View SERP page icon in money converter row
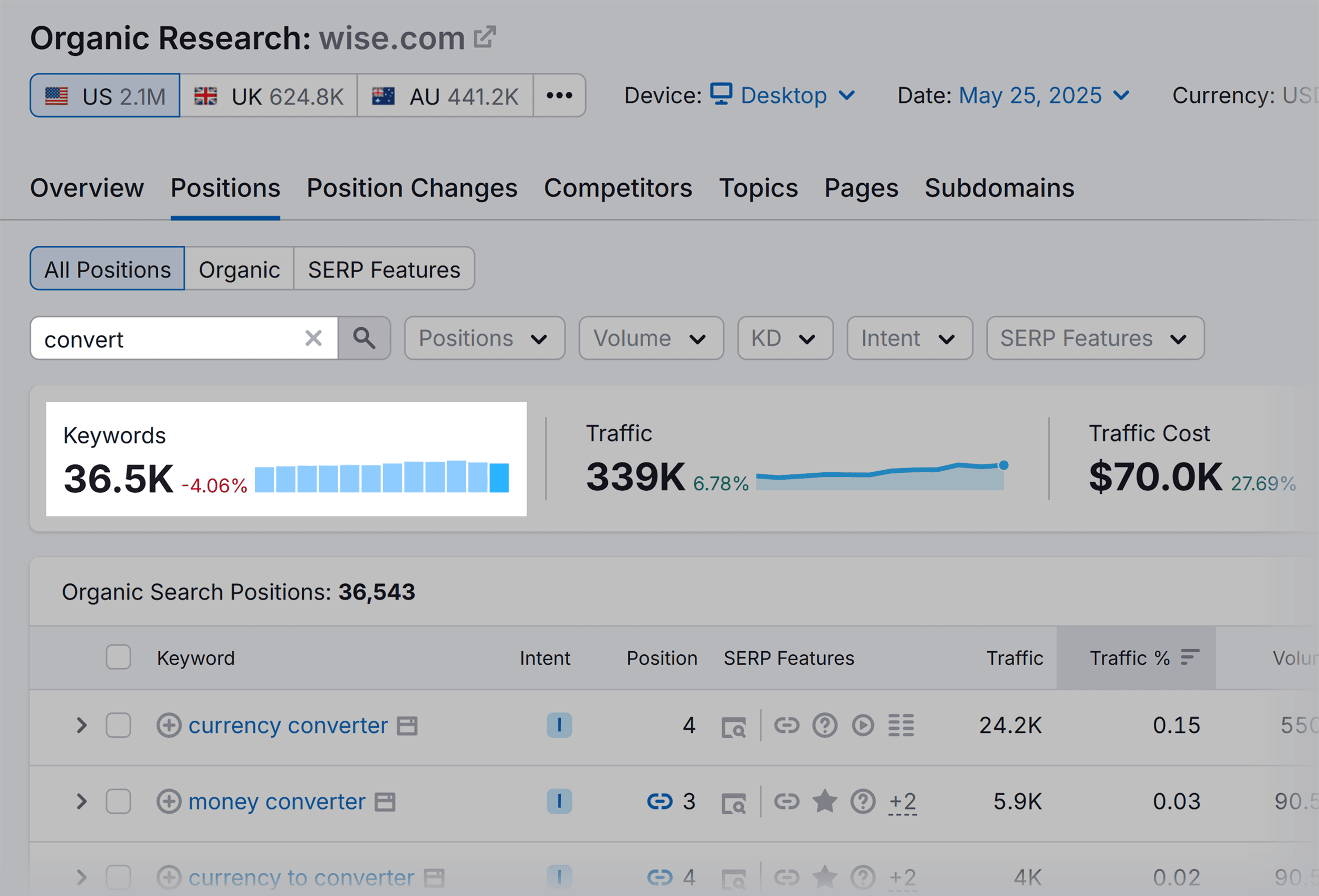Viewport: 1319px width, 896px height. point(733,804)
